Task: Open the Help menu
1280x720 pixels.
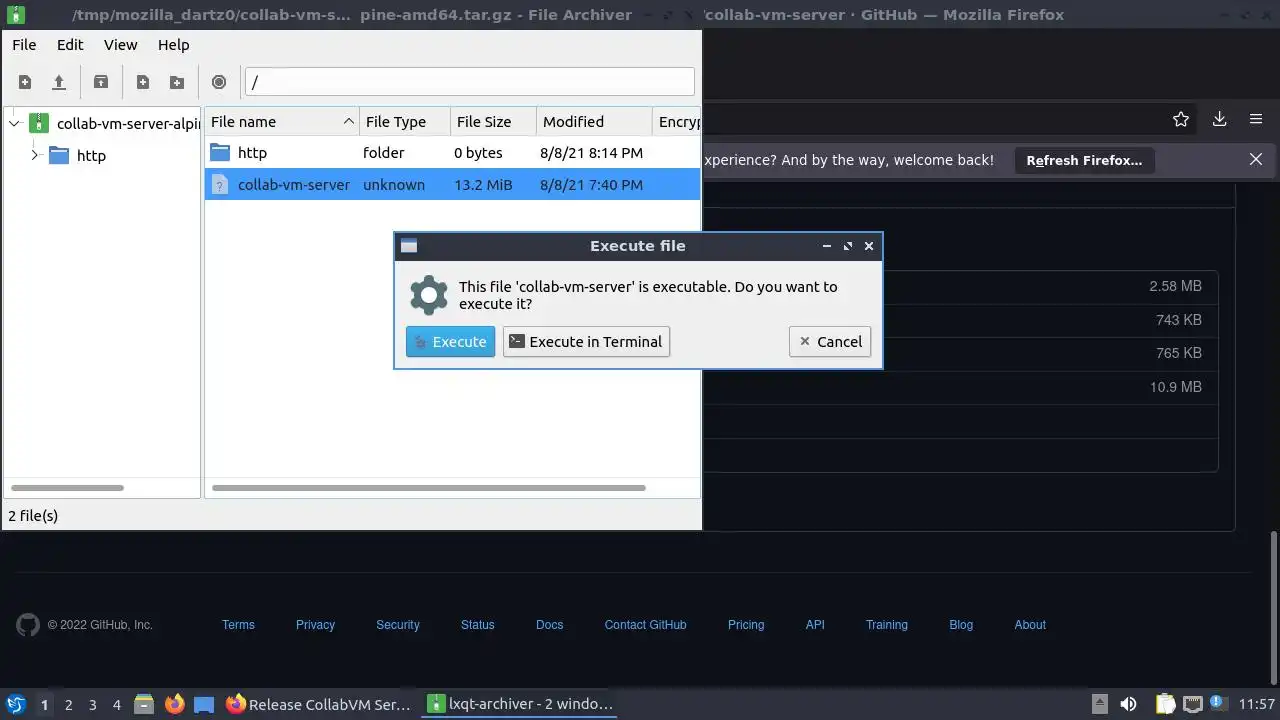Action: pos(173,45)
